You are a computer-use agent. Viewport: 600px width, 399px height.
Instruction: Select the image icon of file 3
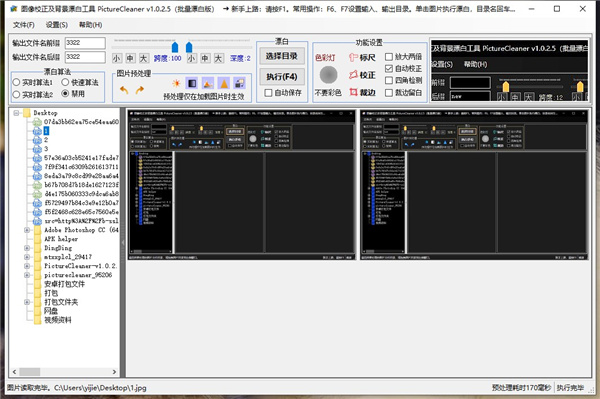(37, 149)
